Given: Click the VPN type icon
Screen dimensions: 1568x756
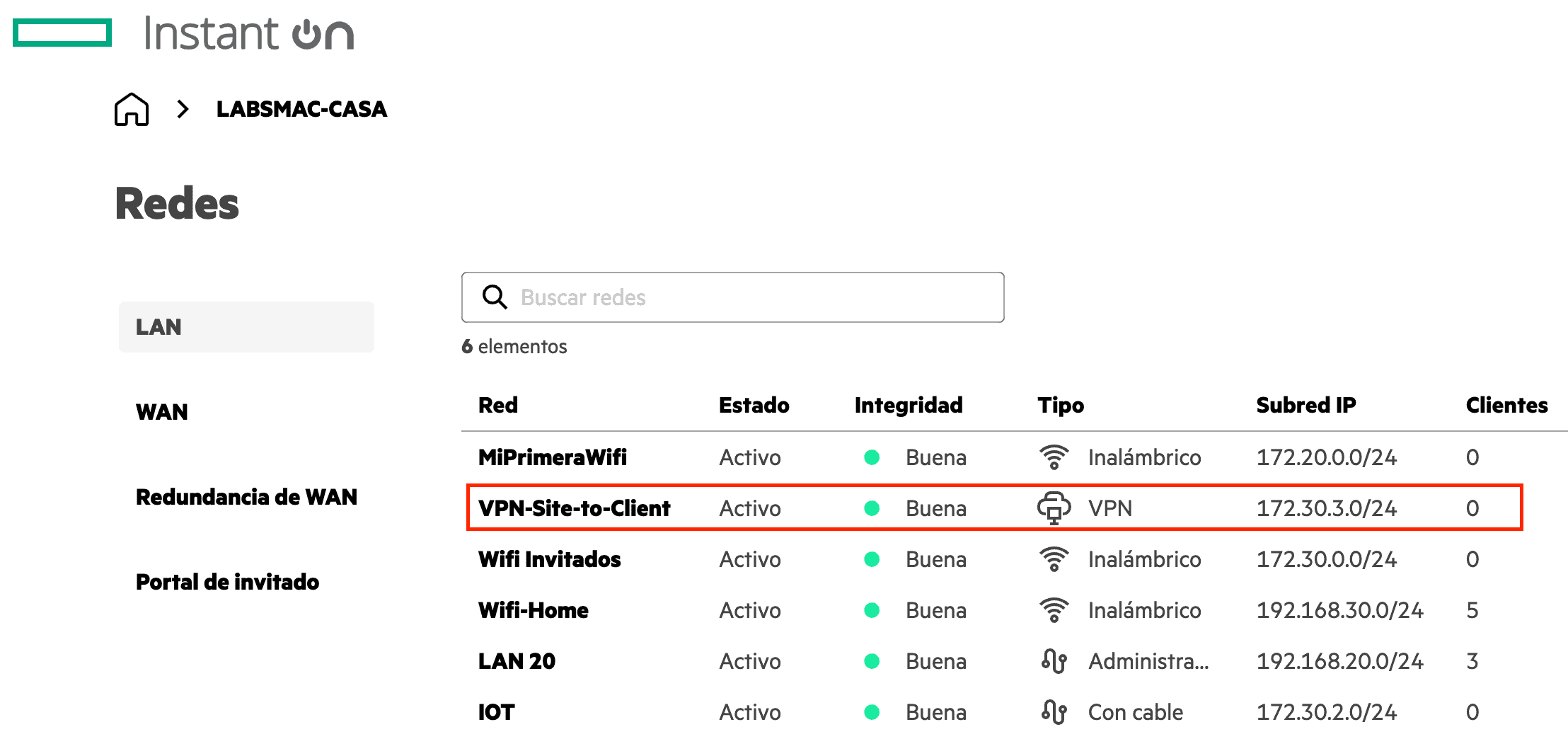Looking at the screenshot, I should pos(1054,508).
